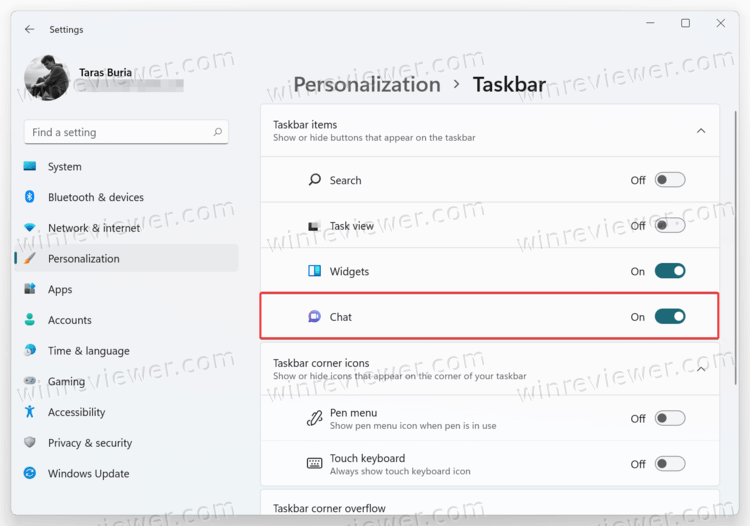Image resolution: width=750 pixels, height=526 pixels.
Task: Click Taras Buria account name
Action: [105, 72]
